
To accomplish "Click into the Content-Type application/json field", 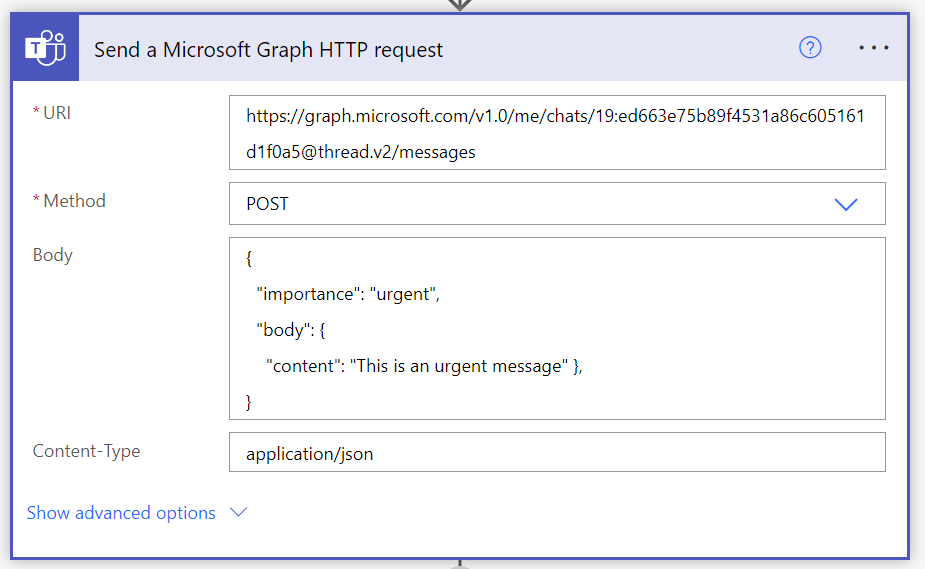I will [x=557, y=453].
